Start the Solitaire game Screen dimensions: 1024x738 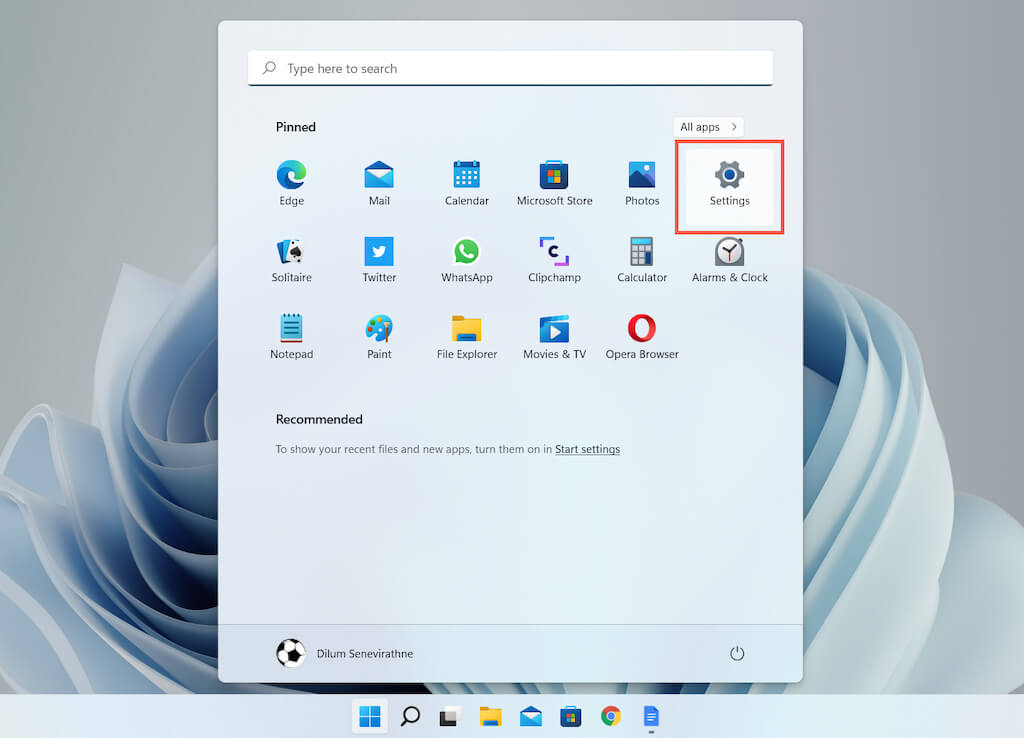coord(291,260)
